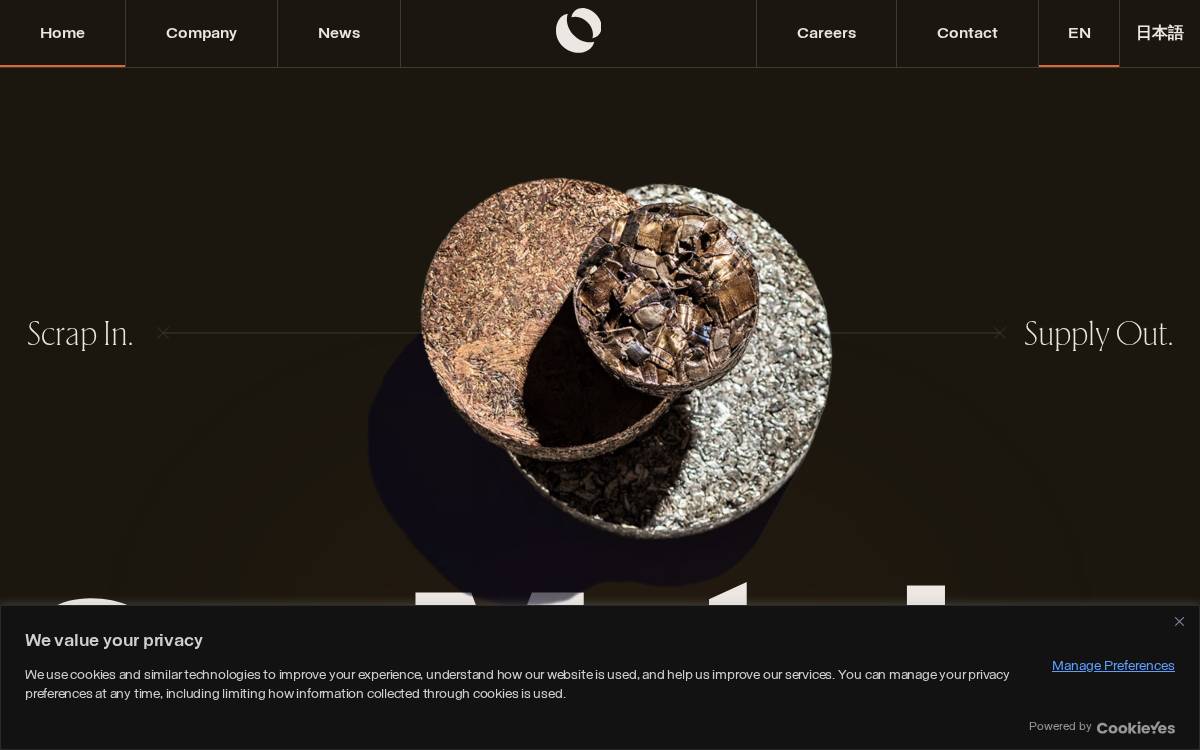Click the circular logo in the header

[578, 31]
